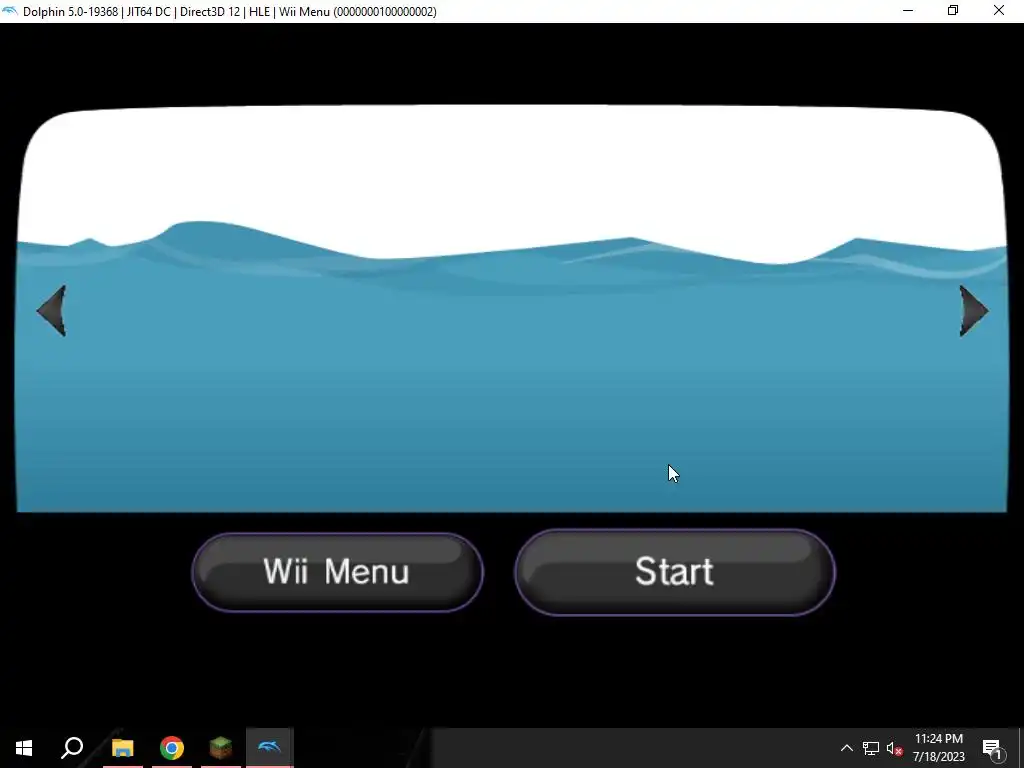Open Windows search magnifier icon
1024x768 pixels.
coord(72,748)
